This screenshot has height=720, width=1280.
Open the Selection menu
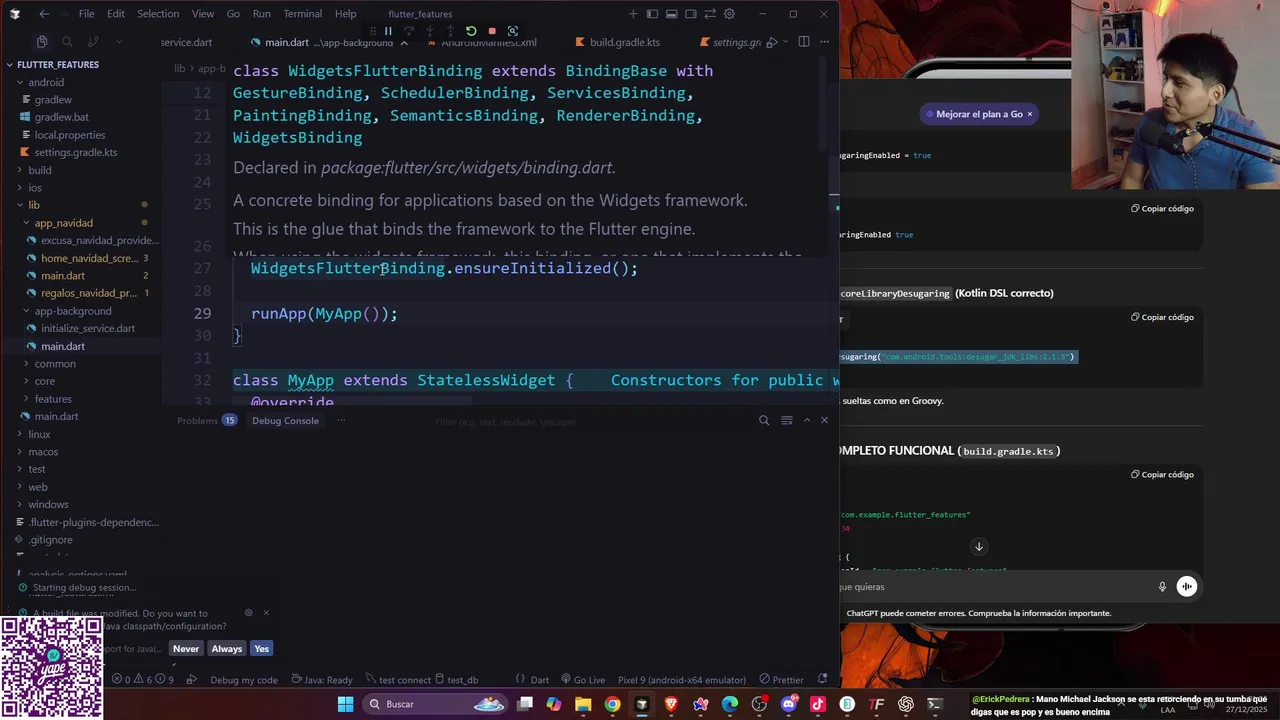point(158,14)
